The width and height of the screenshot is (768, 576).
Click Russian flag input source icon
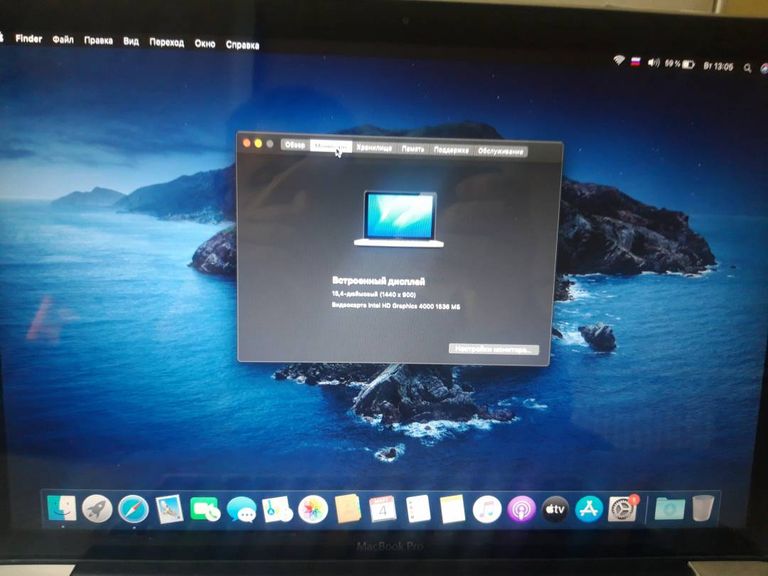(636, 61)
